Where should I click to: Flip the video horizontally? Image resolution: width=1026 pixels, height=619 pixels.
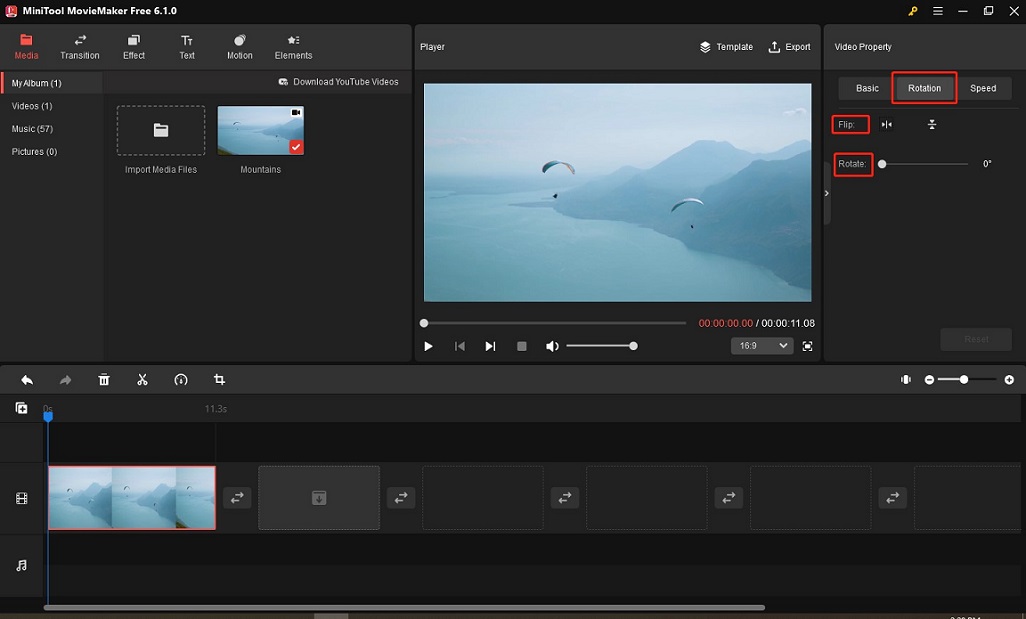coord(886,124)
